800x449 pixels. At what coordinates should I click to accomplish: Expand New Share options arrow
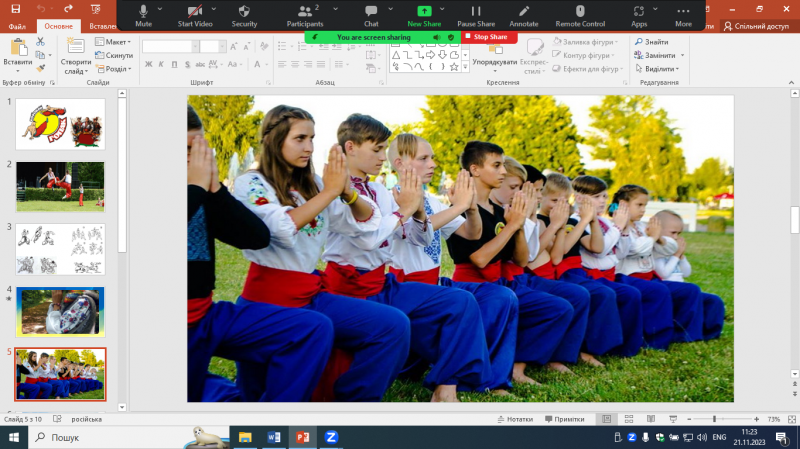coord(442,9)
